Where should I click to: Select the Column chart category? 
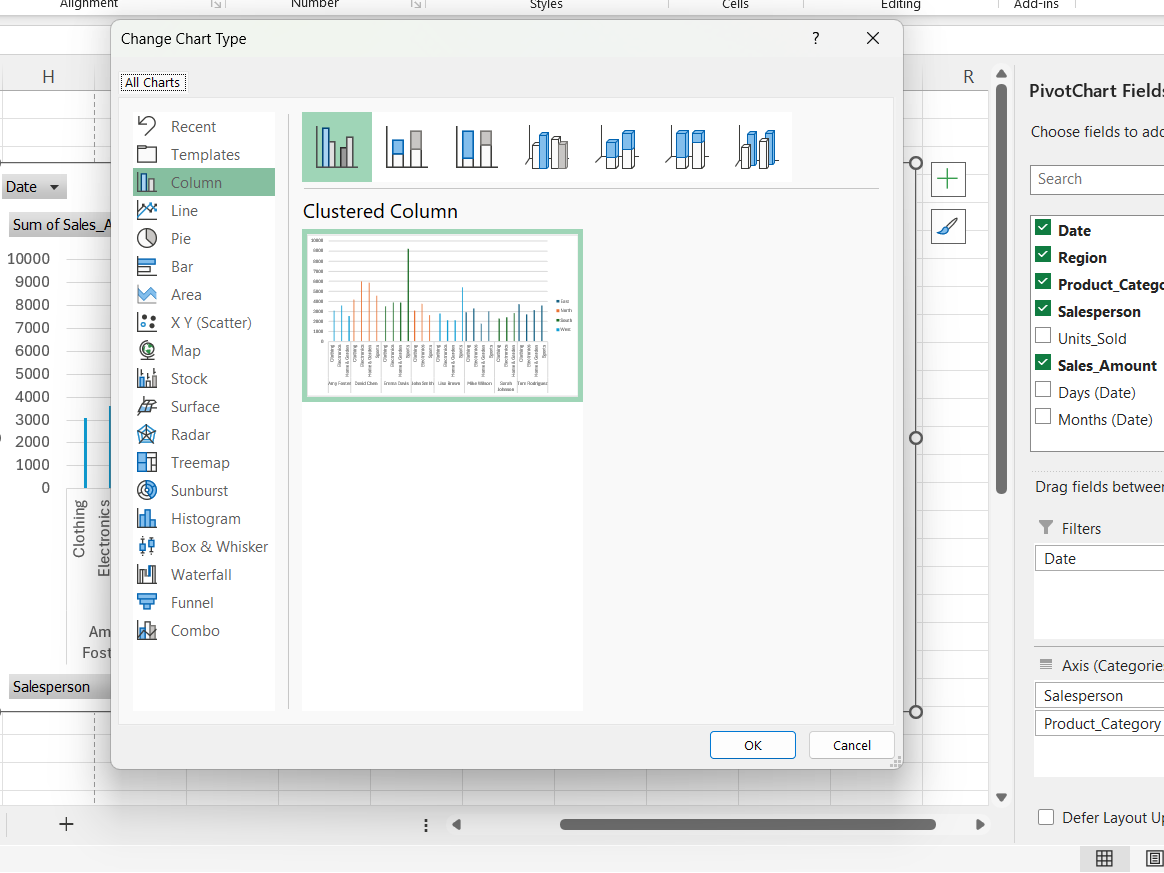tap(203, 183)
